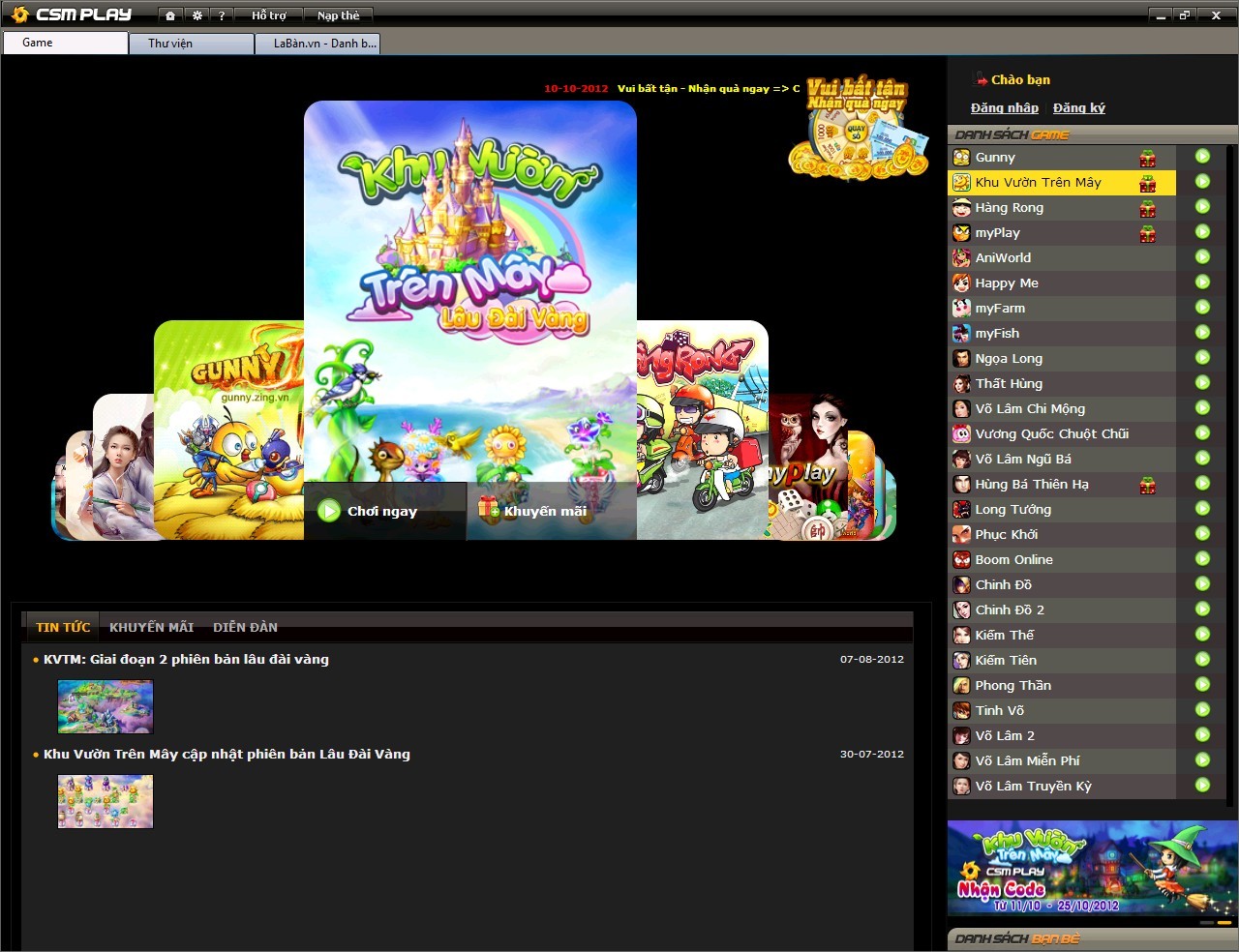Click the green play icon for Kiếm Thế

(1202, 635)
